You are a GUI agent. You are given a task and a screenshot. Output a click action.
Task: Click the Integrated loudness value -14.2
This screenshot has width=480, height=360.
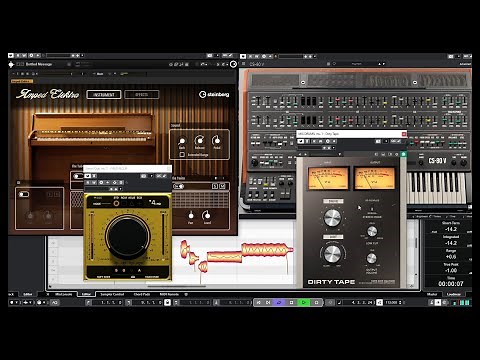click(x=451, y=243)
